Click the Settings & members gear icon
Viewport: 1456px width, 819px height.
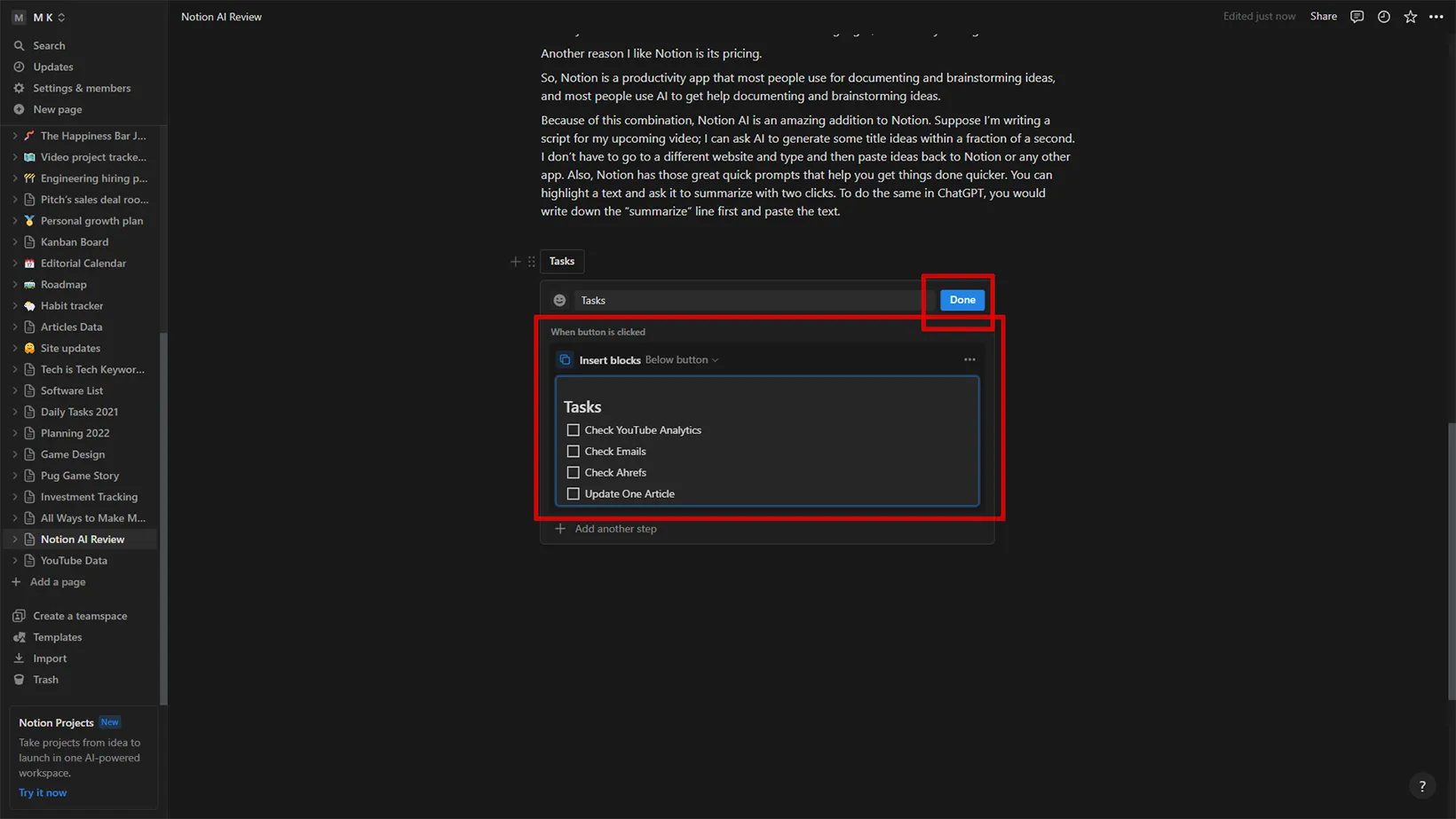coord(19,88)
